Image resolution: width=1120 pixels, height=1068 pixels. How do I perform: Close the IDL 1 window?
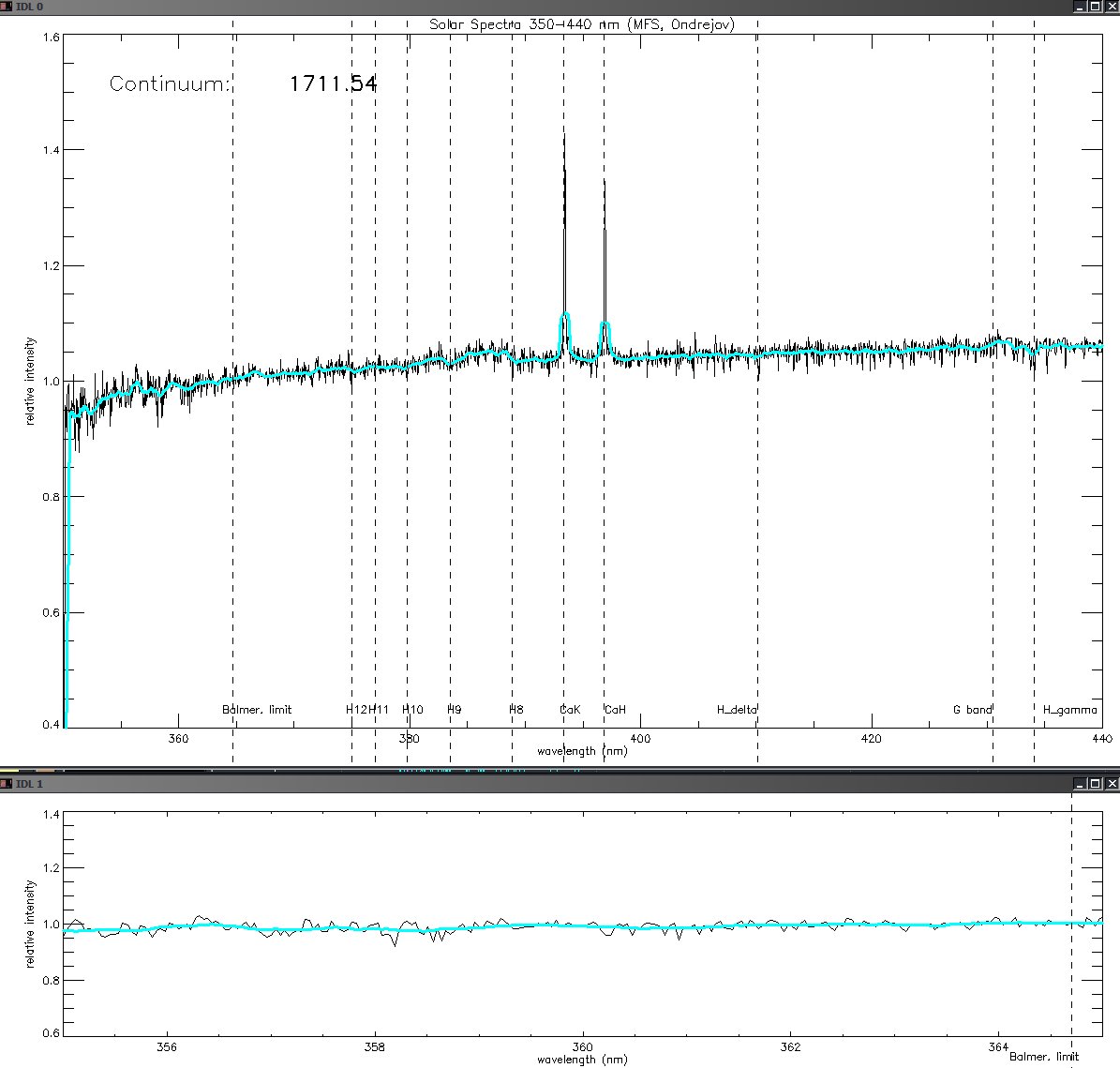[1112, 784]
